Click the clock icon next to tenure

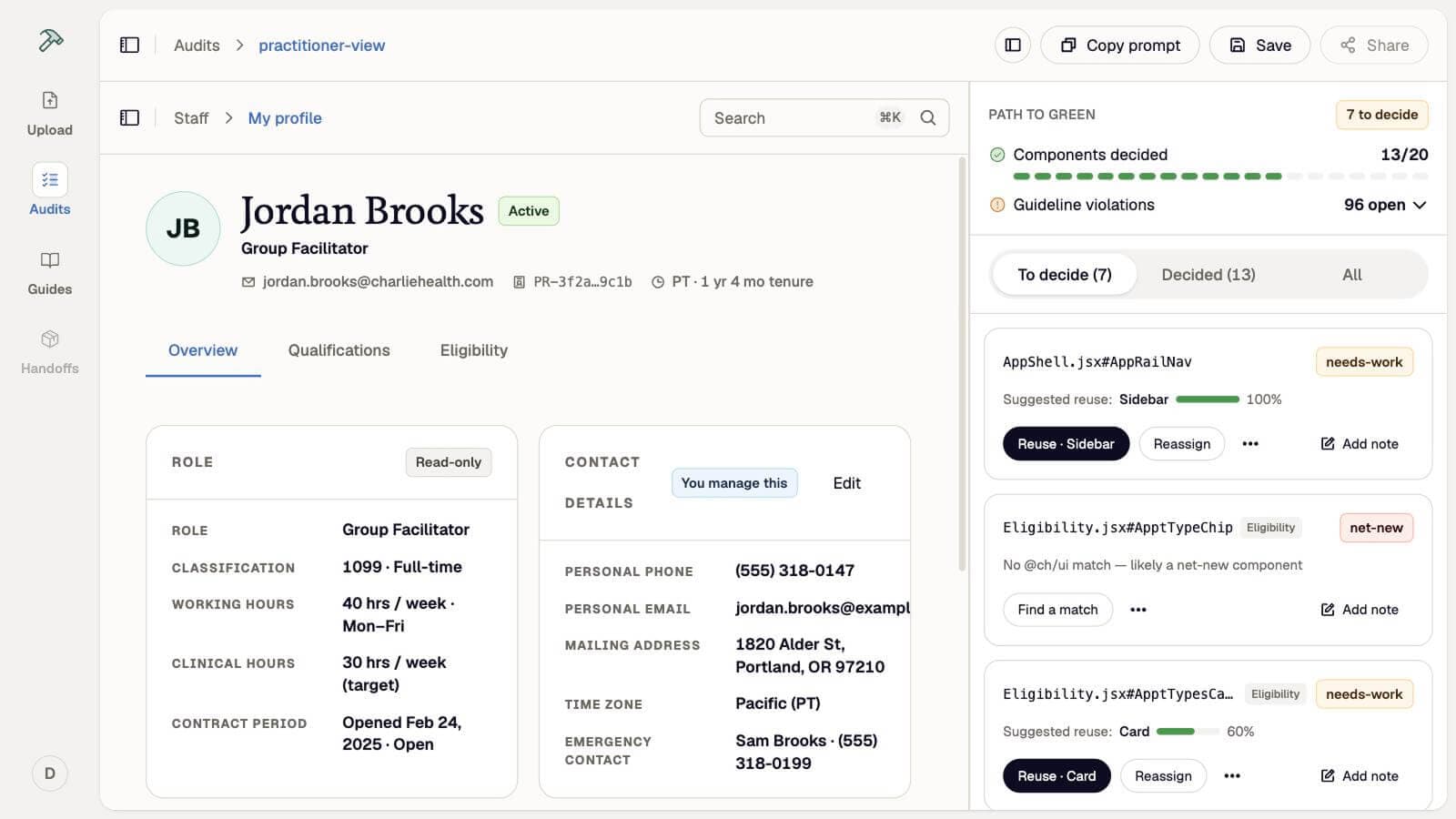pyautogui.click(x=658, y=282)
